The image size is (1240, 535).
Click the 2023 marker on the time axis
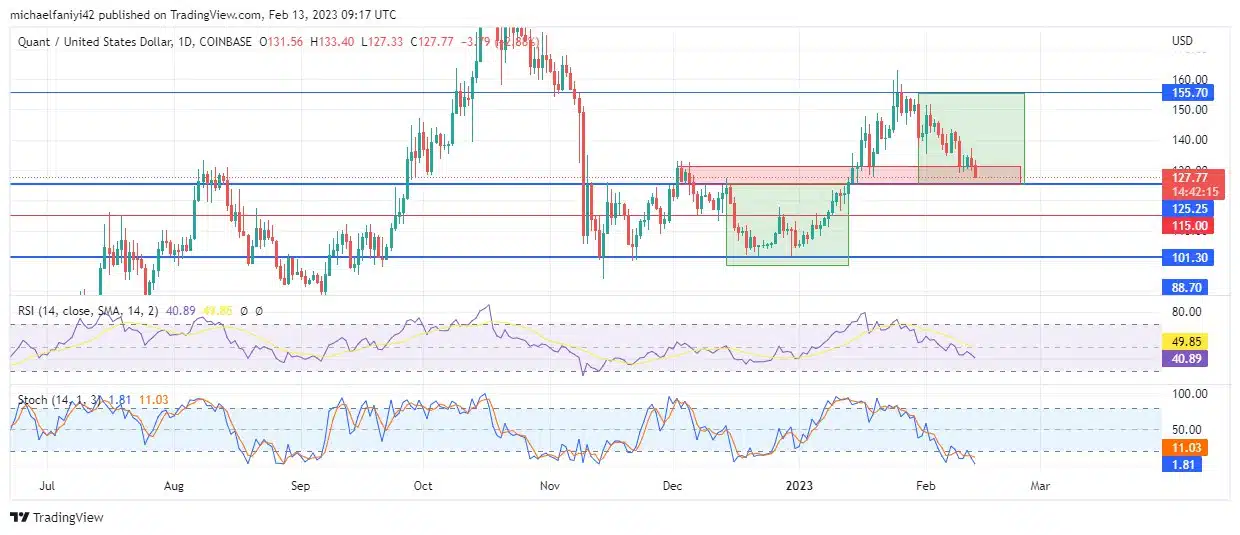pos(799,485)
